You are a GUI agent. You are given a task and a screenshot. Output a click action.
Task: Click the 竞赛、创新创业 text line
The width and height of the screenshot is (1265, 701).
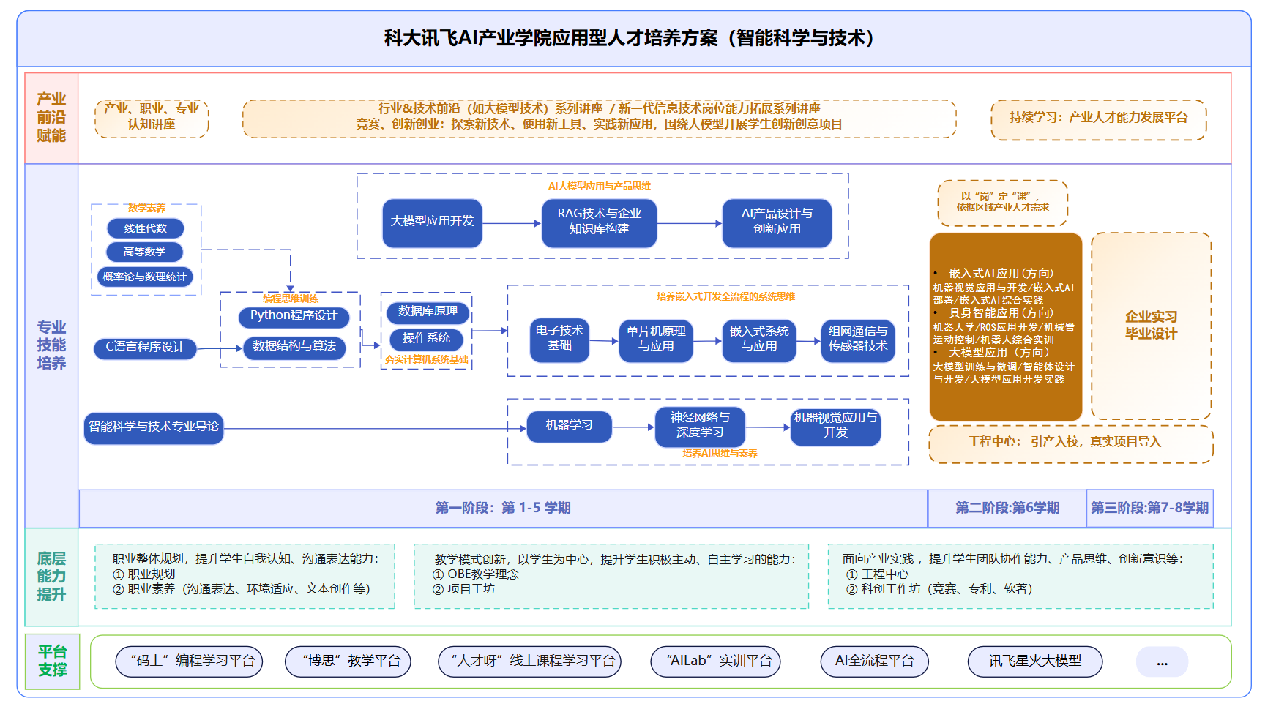[600, 125]
